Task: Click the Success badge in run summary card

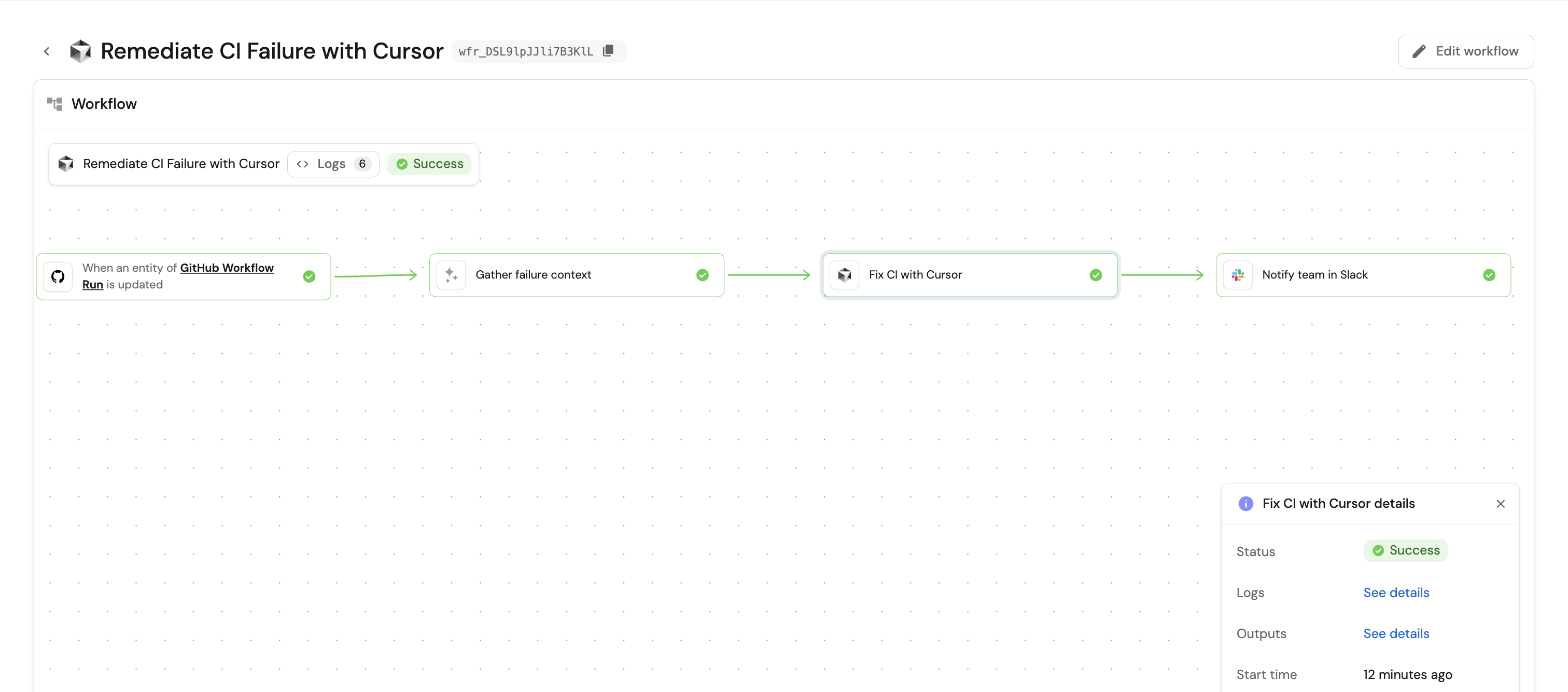Action: click(430, 164)
